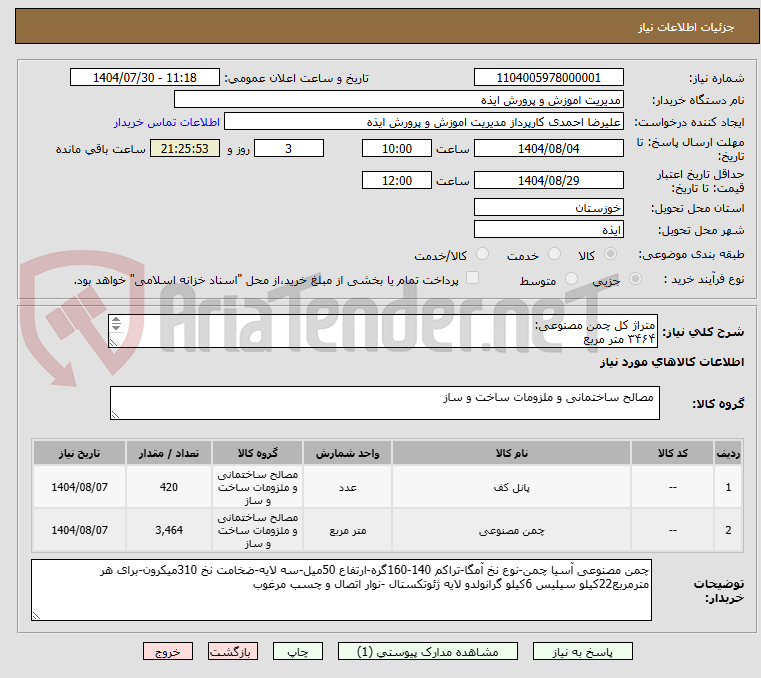The image size is (761, 678).
Task: Click the واحد شمارش column header
Action: 347,453
